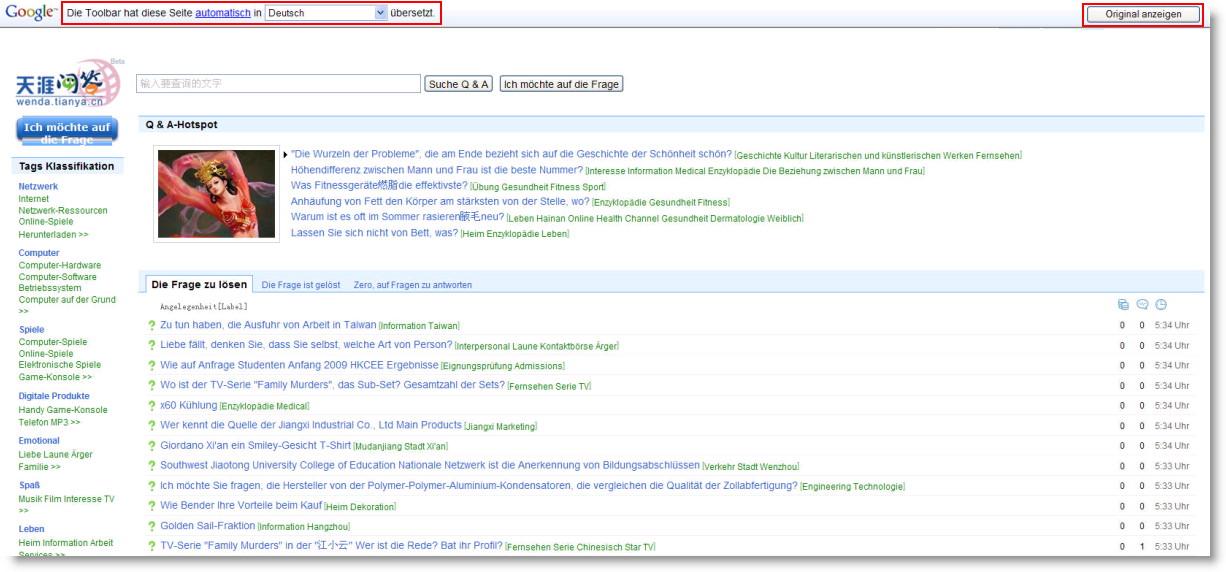Select Handy Game-Konsole in the sidebar
The width and height of the screenshot is (1226, 572).
pyautogui.click(x=63, y=410)
